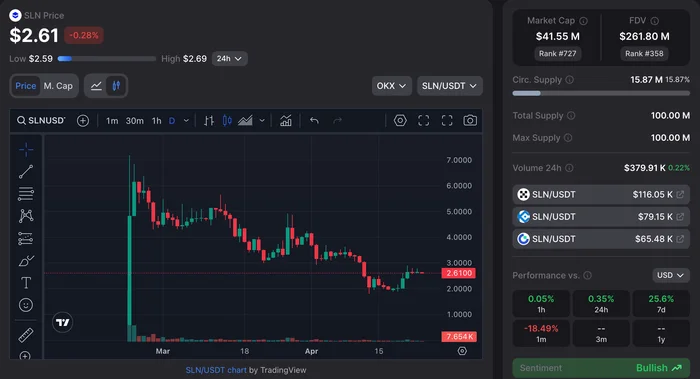Screen dimensions: 700x379
Task: Open the SLN/USDT chart link
Action: tap(216, 370)
